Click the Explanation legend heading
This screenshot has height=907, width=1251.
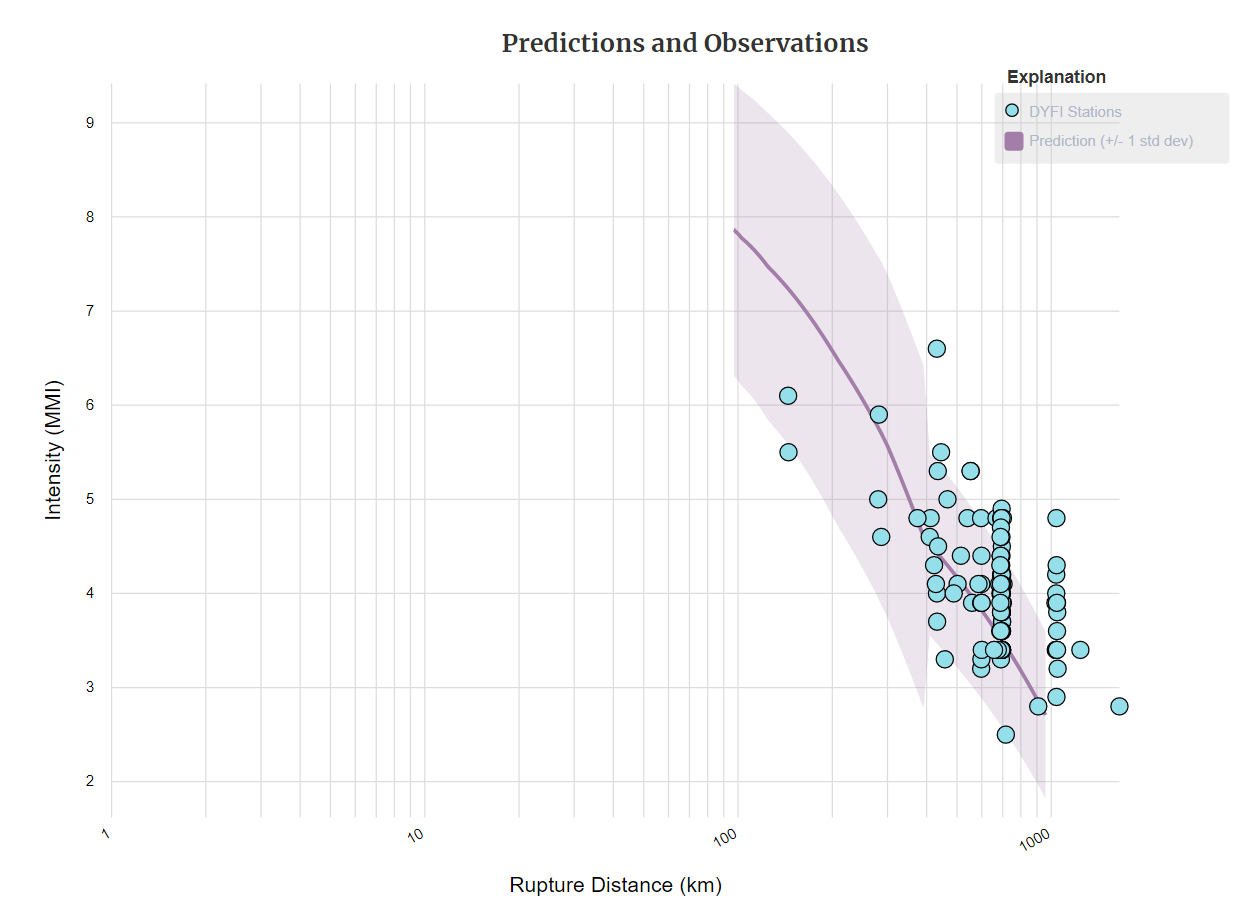(1056, 77)
